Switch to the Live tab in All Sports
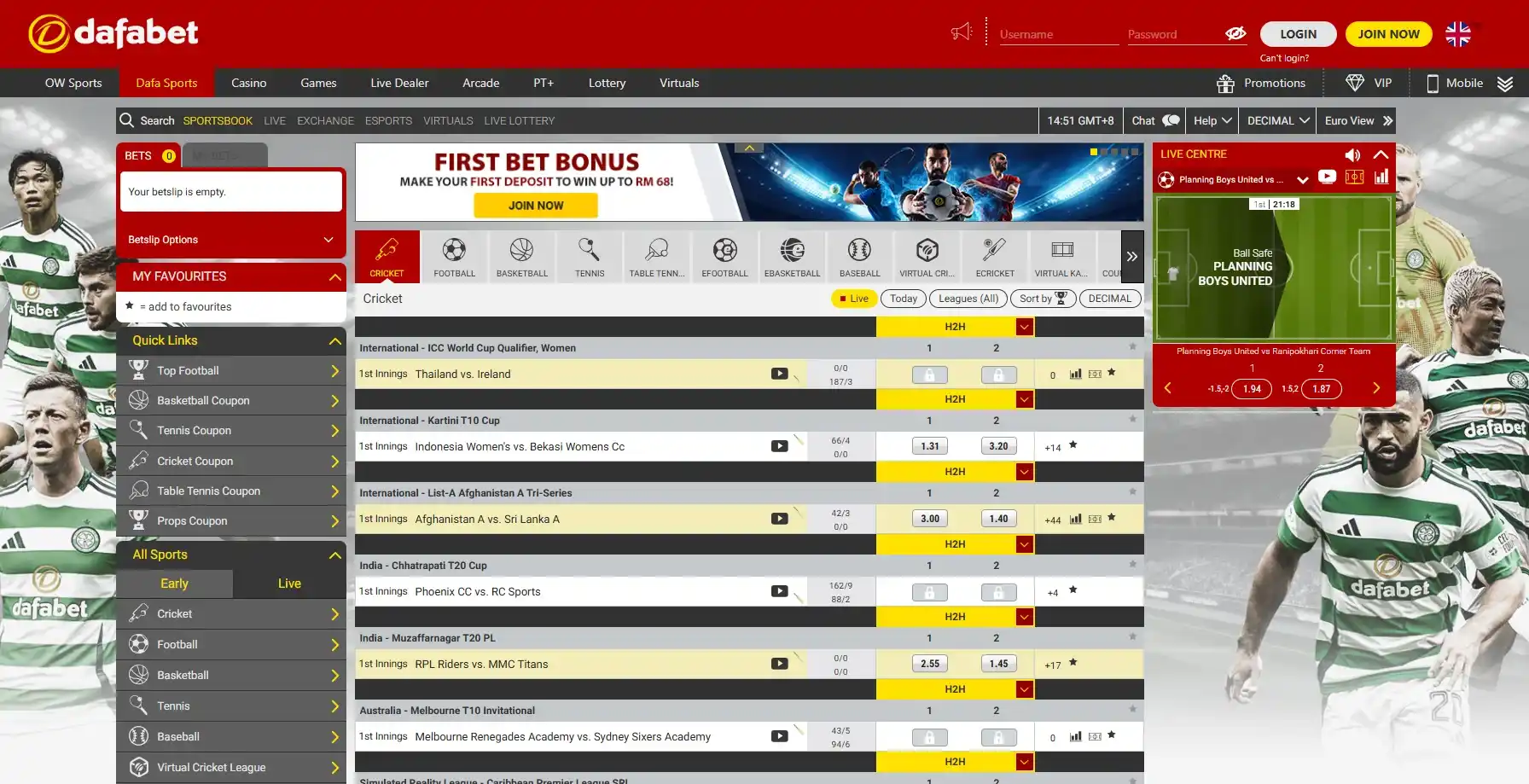 click(x=289, y=584)
